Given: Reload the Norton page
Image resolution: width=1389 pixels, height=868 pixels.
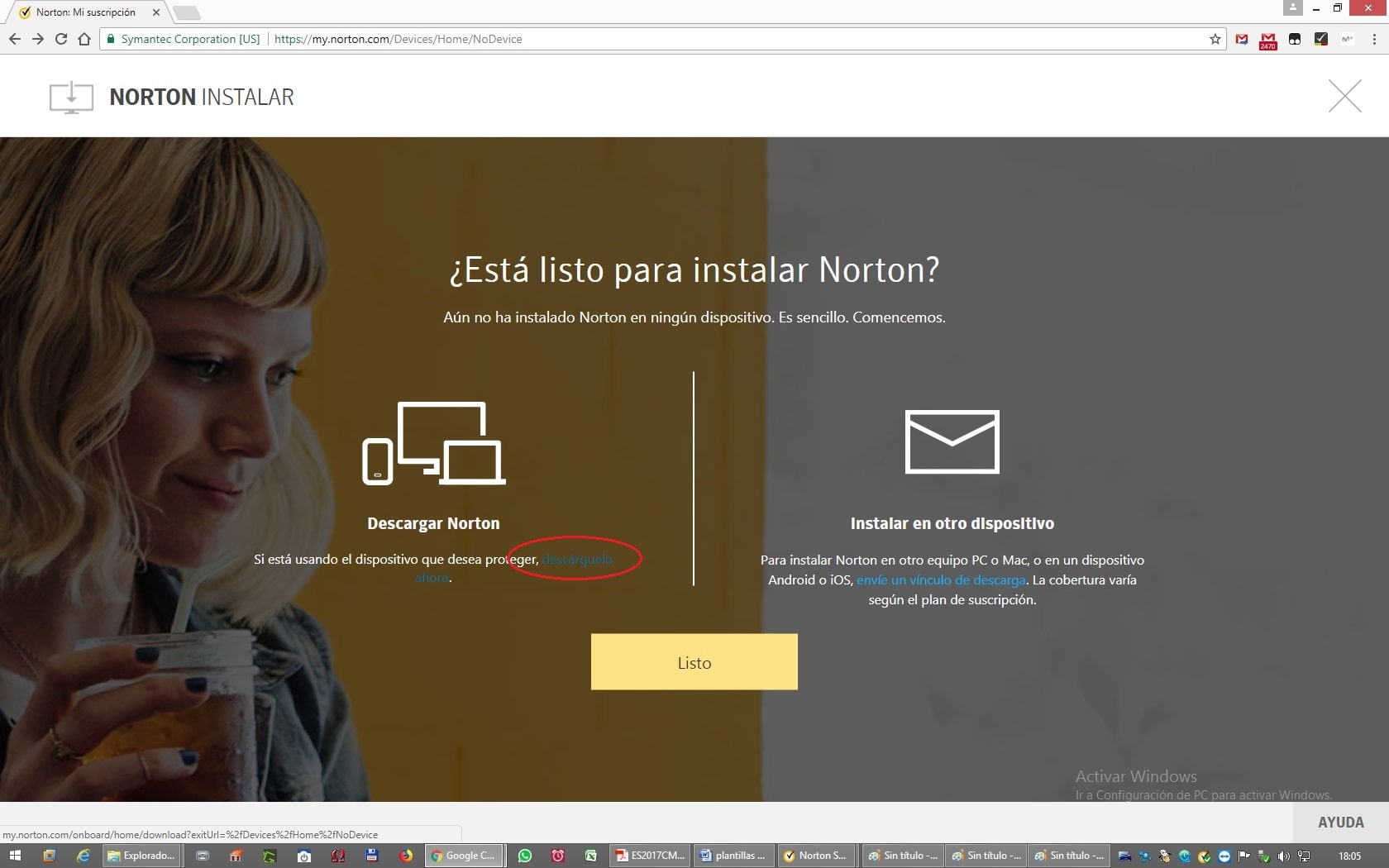Looking at the screenshot, I should click(61, 39).
